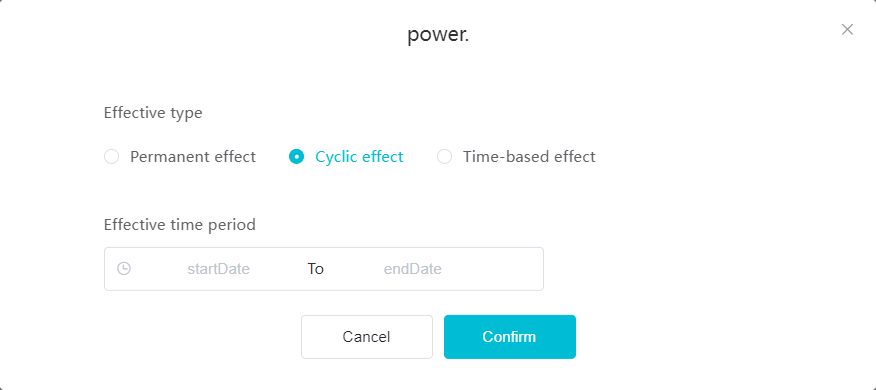Open the endDate time picker
Screen dimensions: 876x390
pyautogui.click(x=413, y=269)
